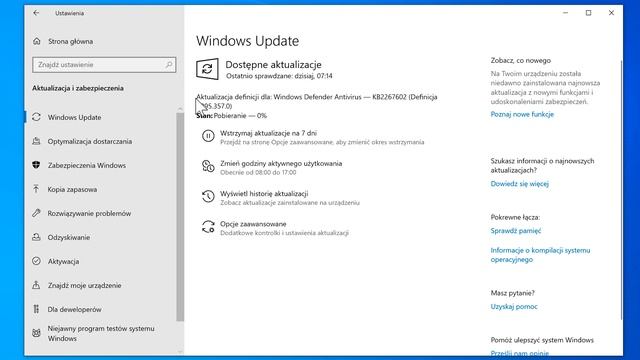Click the Obecnie od 08:00 do 17:00 text
This screenshot has width=640, height=360.
coord(258,172)
